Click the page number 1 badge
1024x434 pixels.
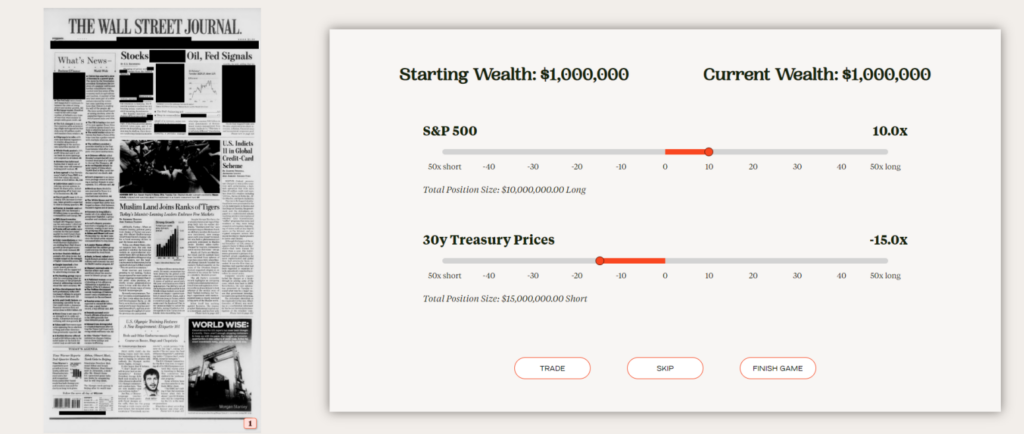tap(250, 424)
